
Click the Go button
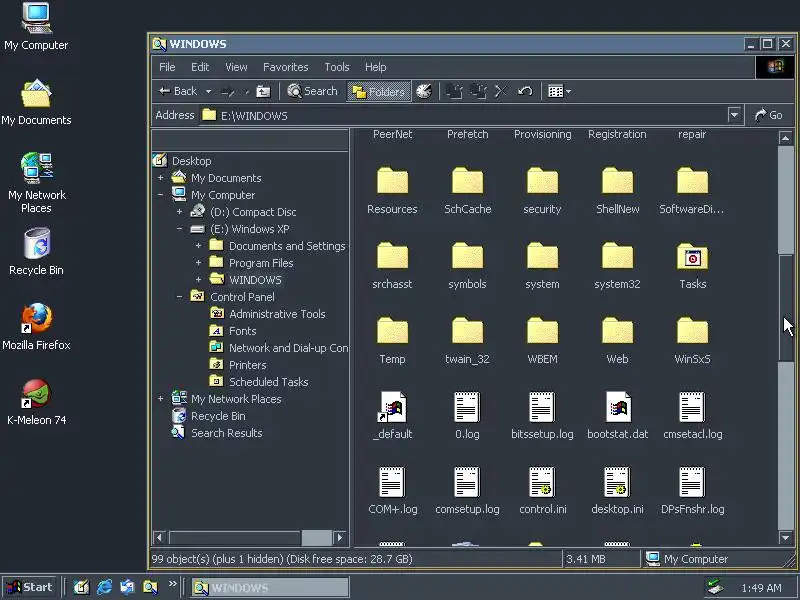[x=769, y=115]
